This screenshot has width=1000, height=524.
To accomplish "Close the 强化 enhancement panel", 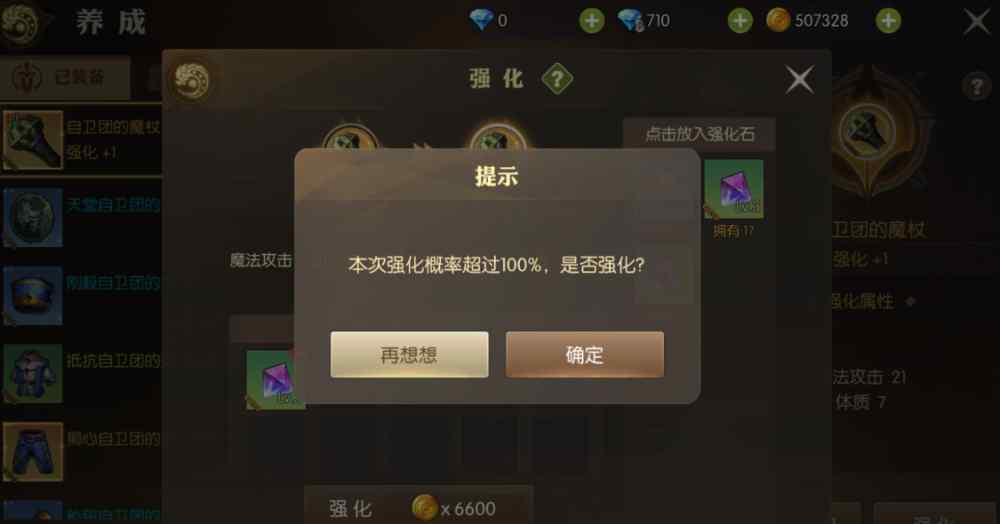I will click(799, 80).
